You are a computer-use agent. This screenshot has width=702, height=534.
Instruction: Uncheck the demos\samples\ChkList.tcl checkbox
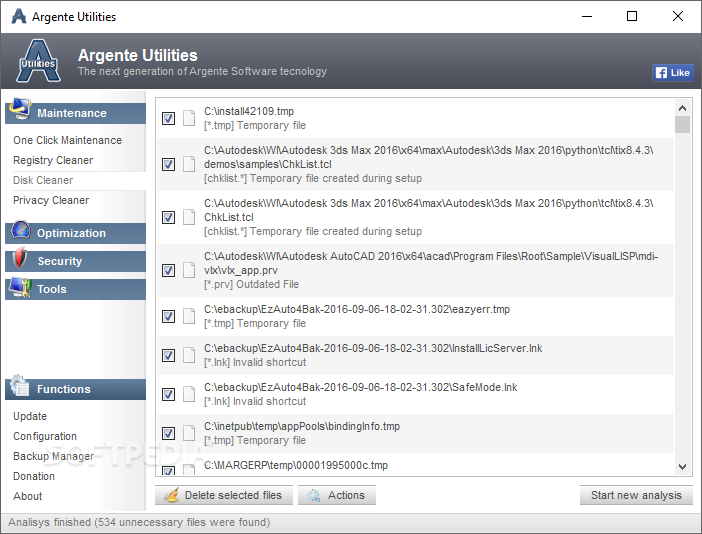(168, 164)
